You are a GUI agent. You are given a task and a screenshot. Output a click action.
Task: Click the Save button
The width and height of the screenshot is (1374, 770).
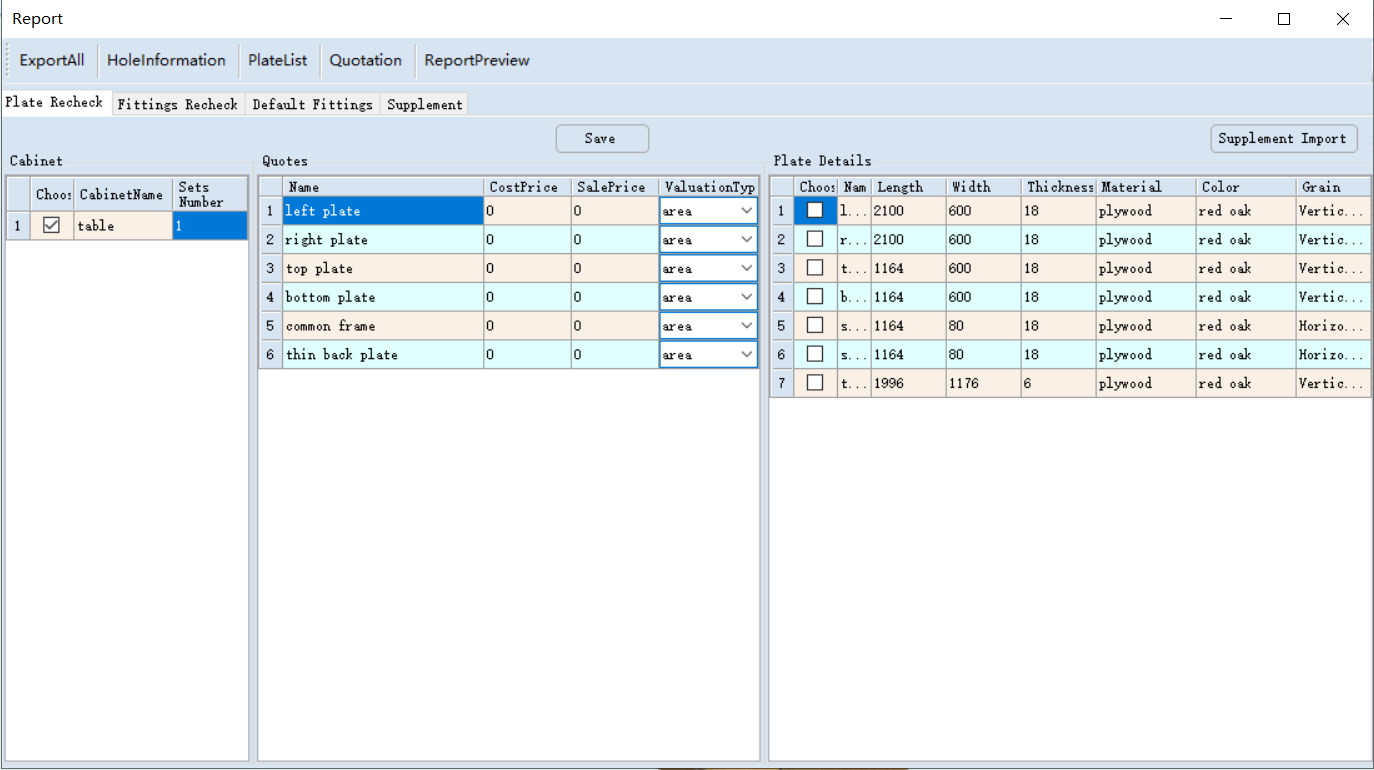click(602, 139)
